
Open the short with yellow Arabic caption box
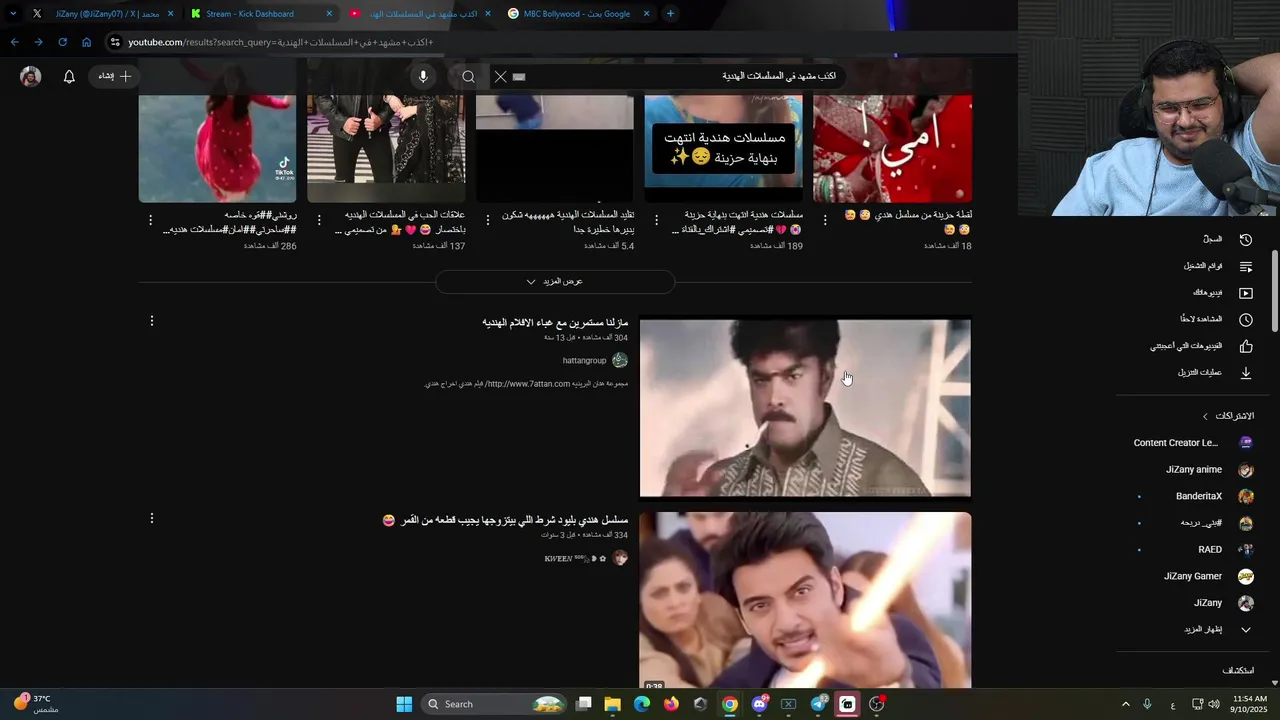723,148
